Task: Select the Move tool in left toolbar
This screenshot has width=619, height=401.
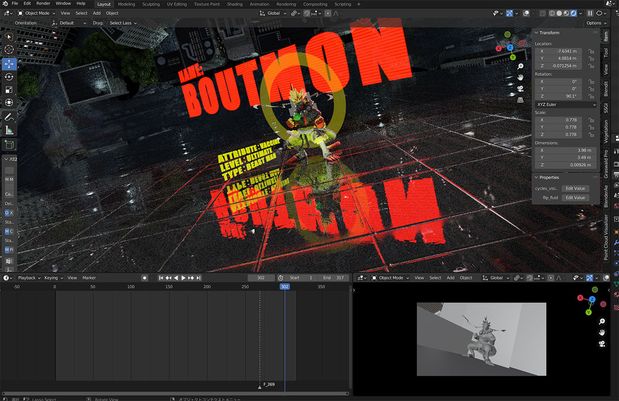Action: [x=9, y=64]
